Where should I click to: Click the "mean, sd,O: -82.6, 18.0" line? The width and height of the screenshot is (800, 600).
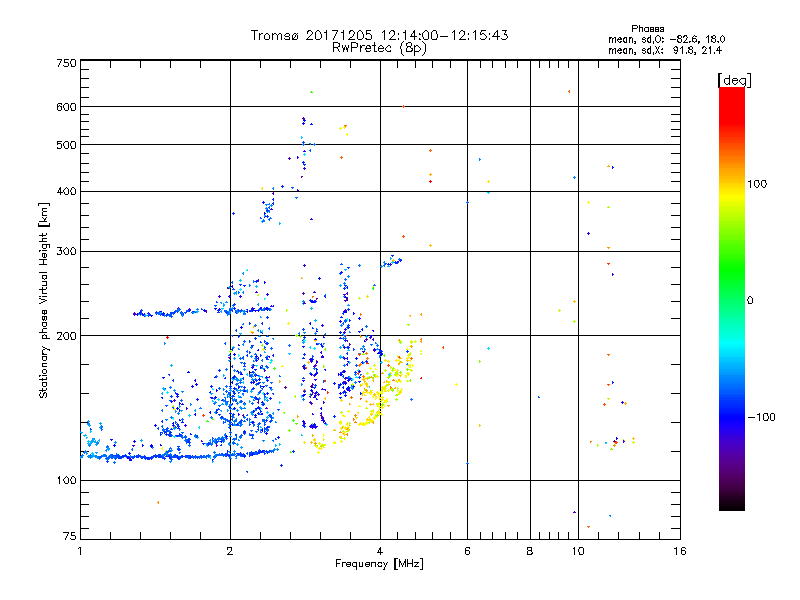coord(666,39)
